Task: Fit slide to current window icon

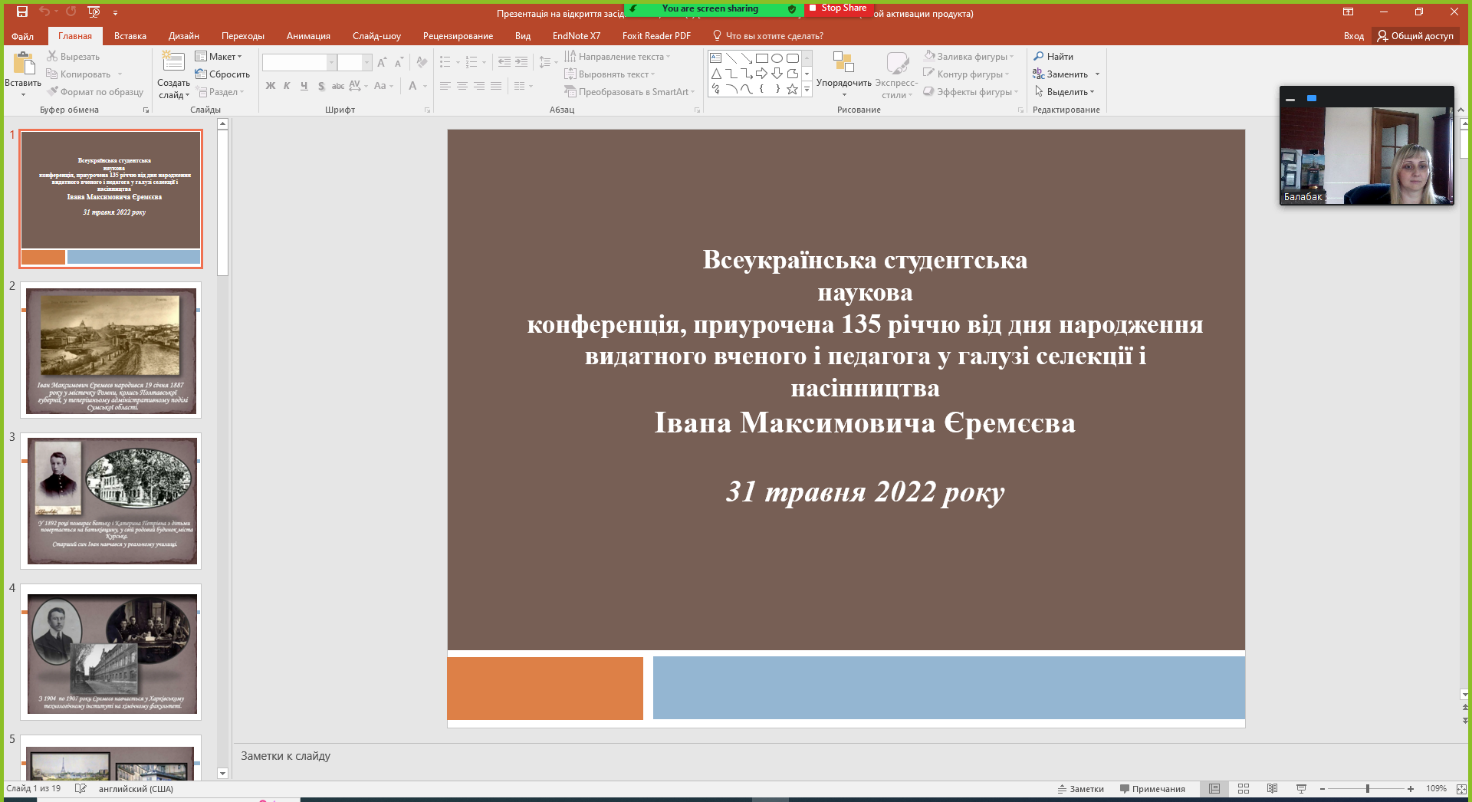Action: (x=1461, y=789)
